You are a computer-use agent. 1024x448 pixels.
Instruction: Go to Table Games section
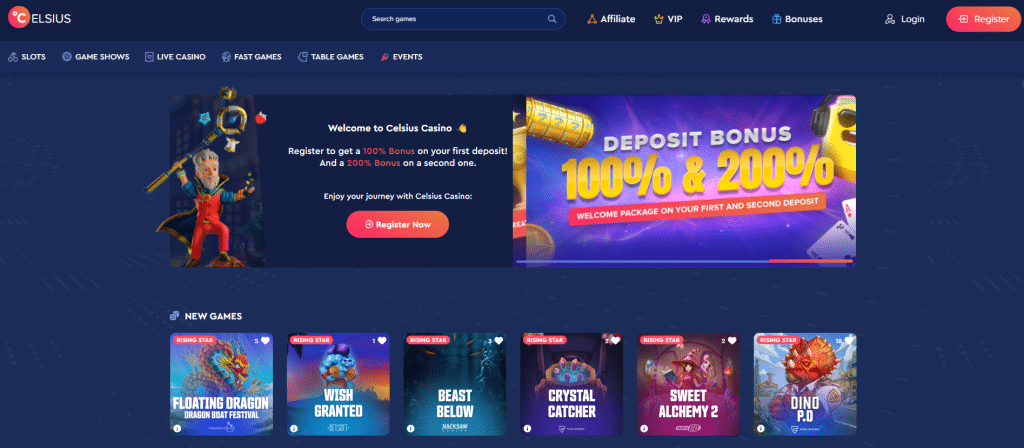coord(330,57)
